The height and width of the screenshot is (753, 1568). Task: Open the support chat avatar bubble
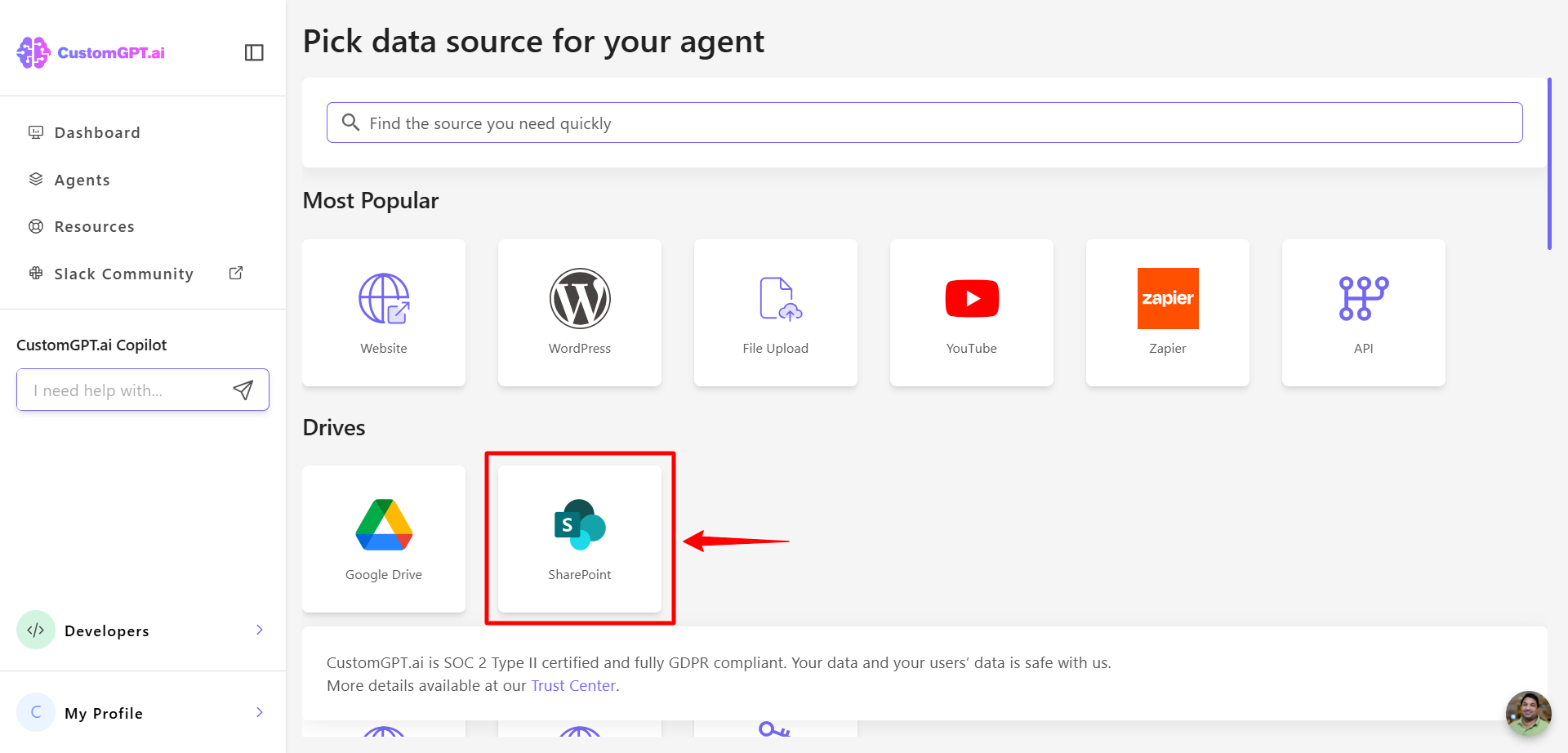pos(1528,713)
